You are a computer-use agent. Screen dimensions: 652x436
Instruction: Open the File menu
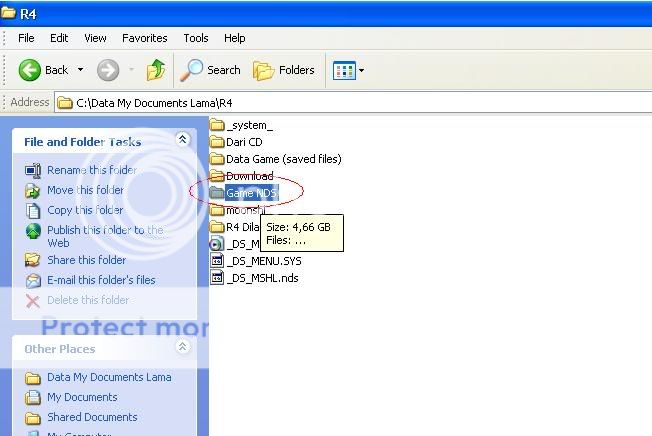coord(26,38)
